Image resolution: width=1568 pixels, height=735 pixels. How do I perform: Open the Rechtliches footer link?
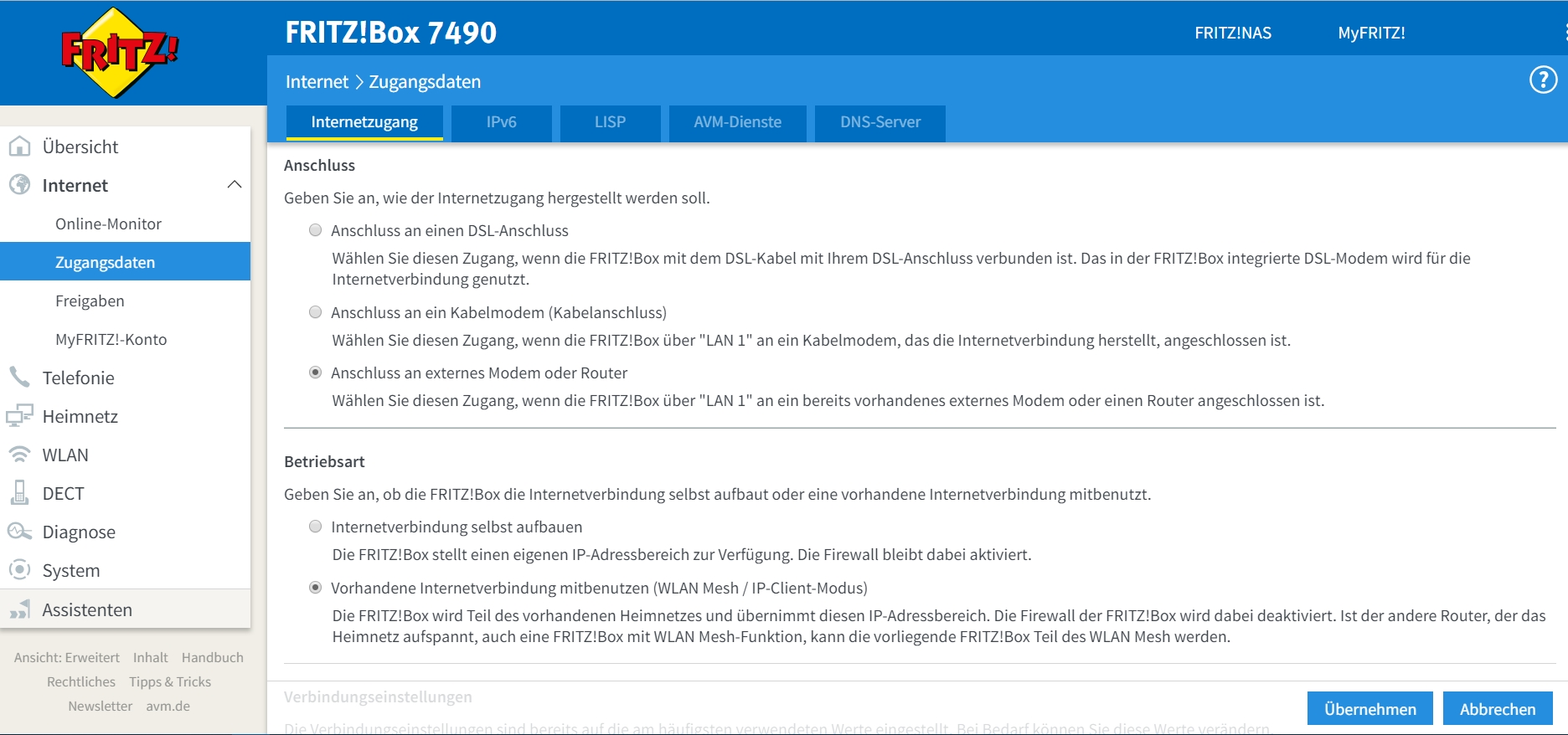click(81, 682)
